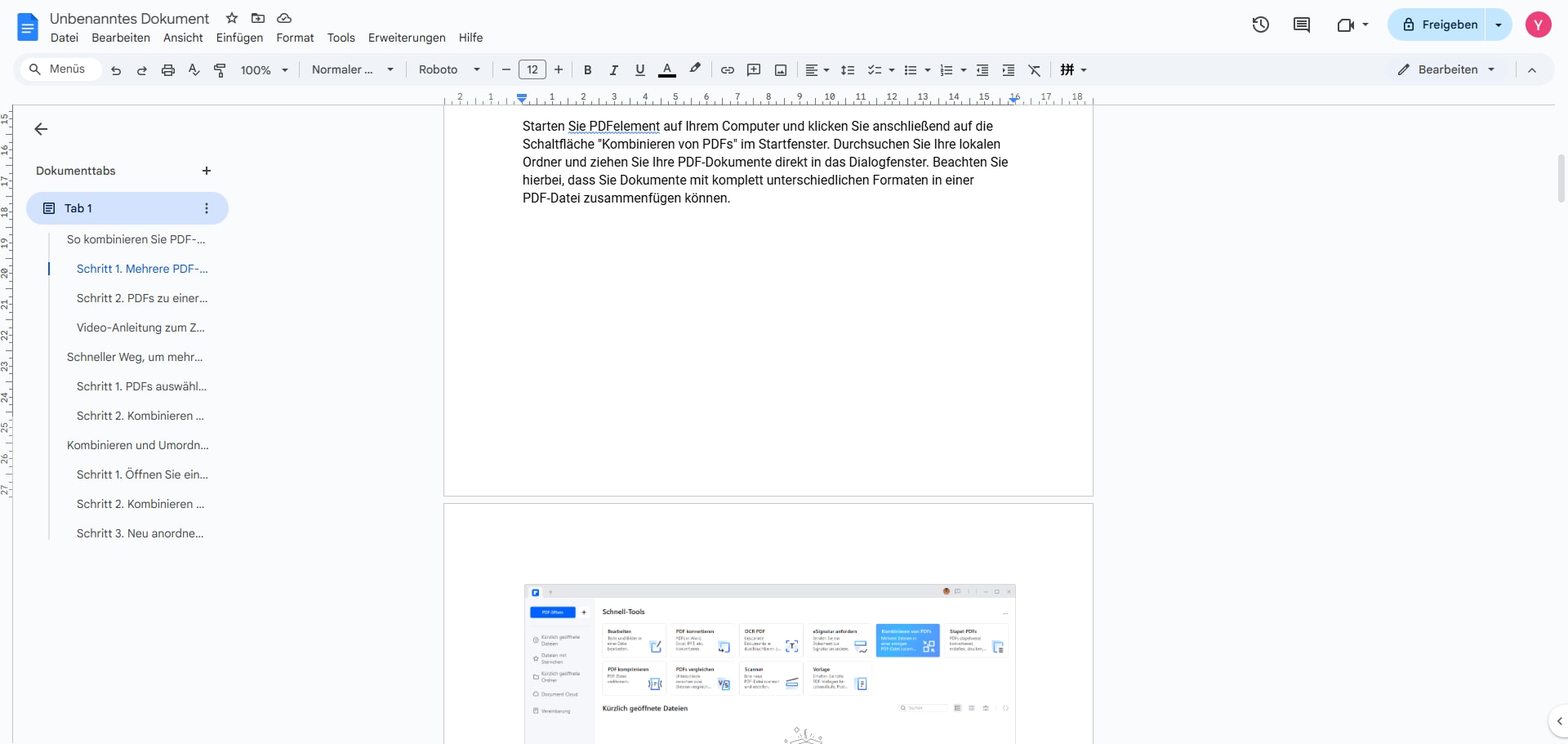This screenshot has width=1568, height=744.
Task: Open numbered list options arrow
Action: click(x=964, y=70)
